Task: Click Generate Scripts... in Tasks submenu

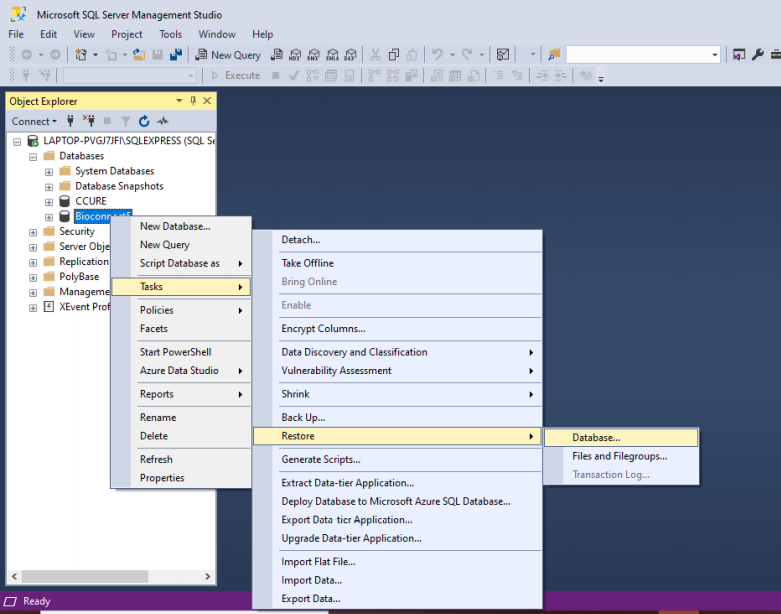Action: click(x=397, y=459)
